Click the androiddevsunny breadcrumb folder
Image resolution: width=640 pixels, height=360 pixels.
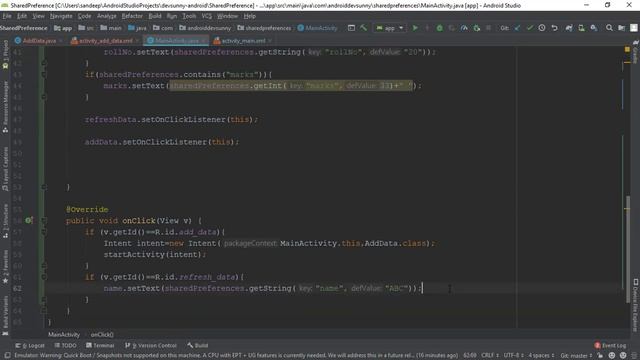[205, 28]
